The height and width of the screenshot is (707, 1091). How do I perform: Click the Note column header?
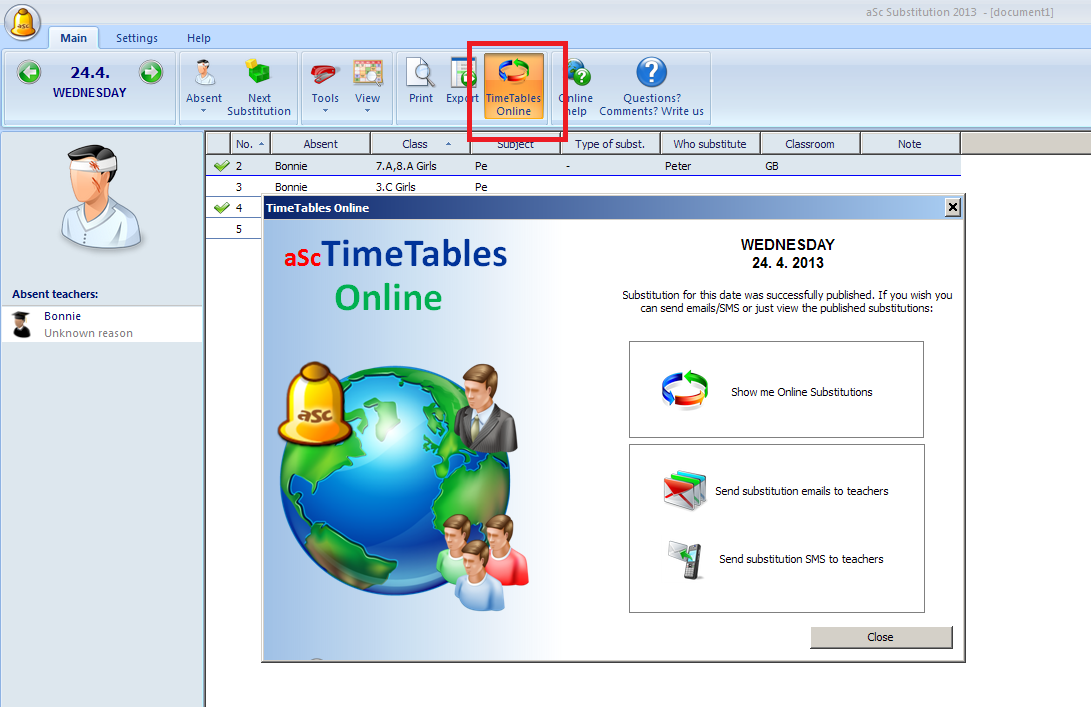coord(909,144)
